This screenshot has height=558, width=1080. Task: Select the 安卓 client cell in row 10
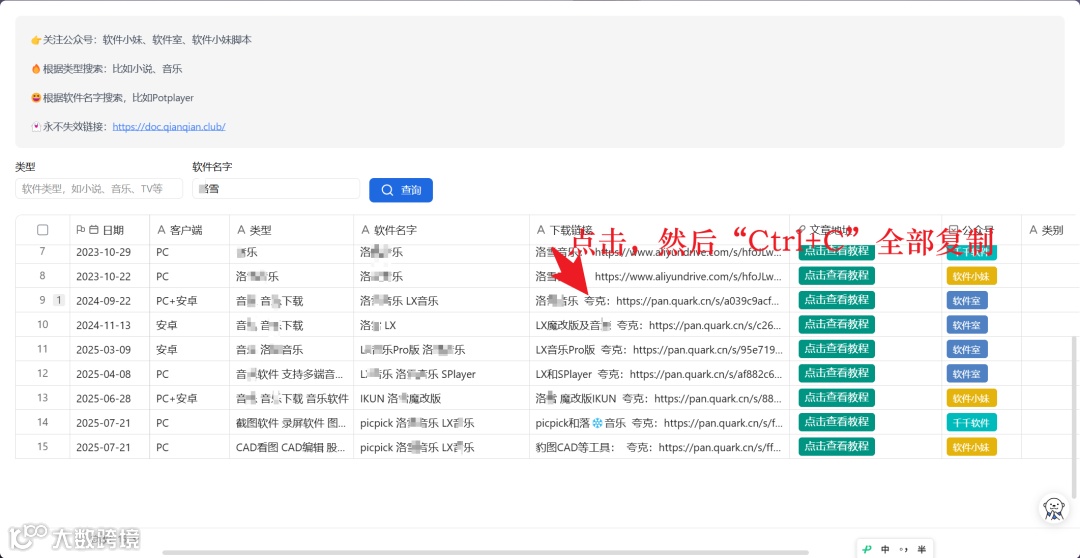click(189, 324)
